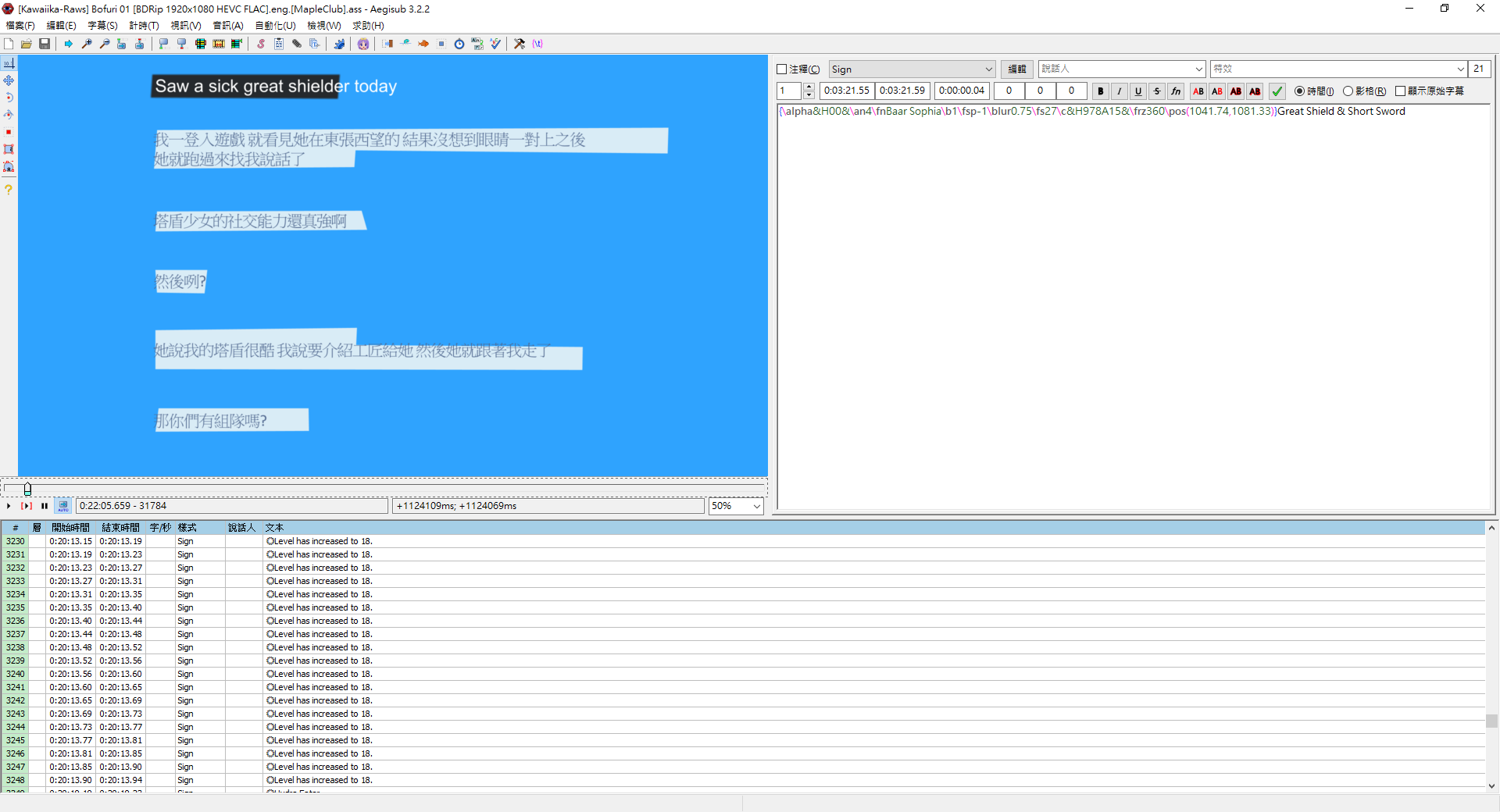Open the Kanji Timer icon
Image resolution: width=1500 pixels, height=812 pixels.
tap(477, 44)
